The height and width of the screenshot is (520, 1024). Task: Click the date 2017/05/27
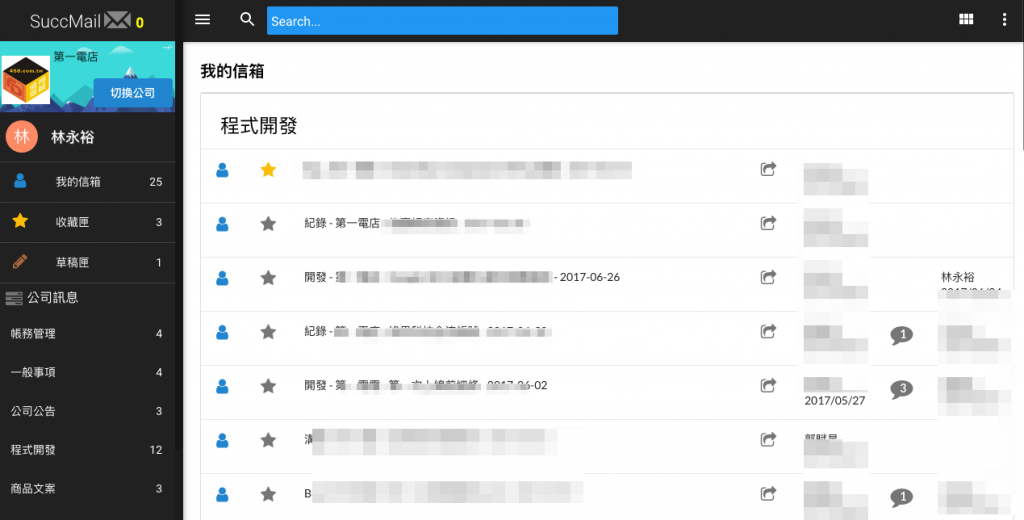(x=835, y=400)
